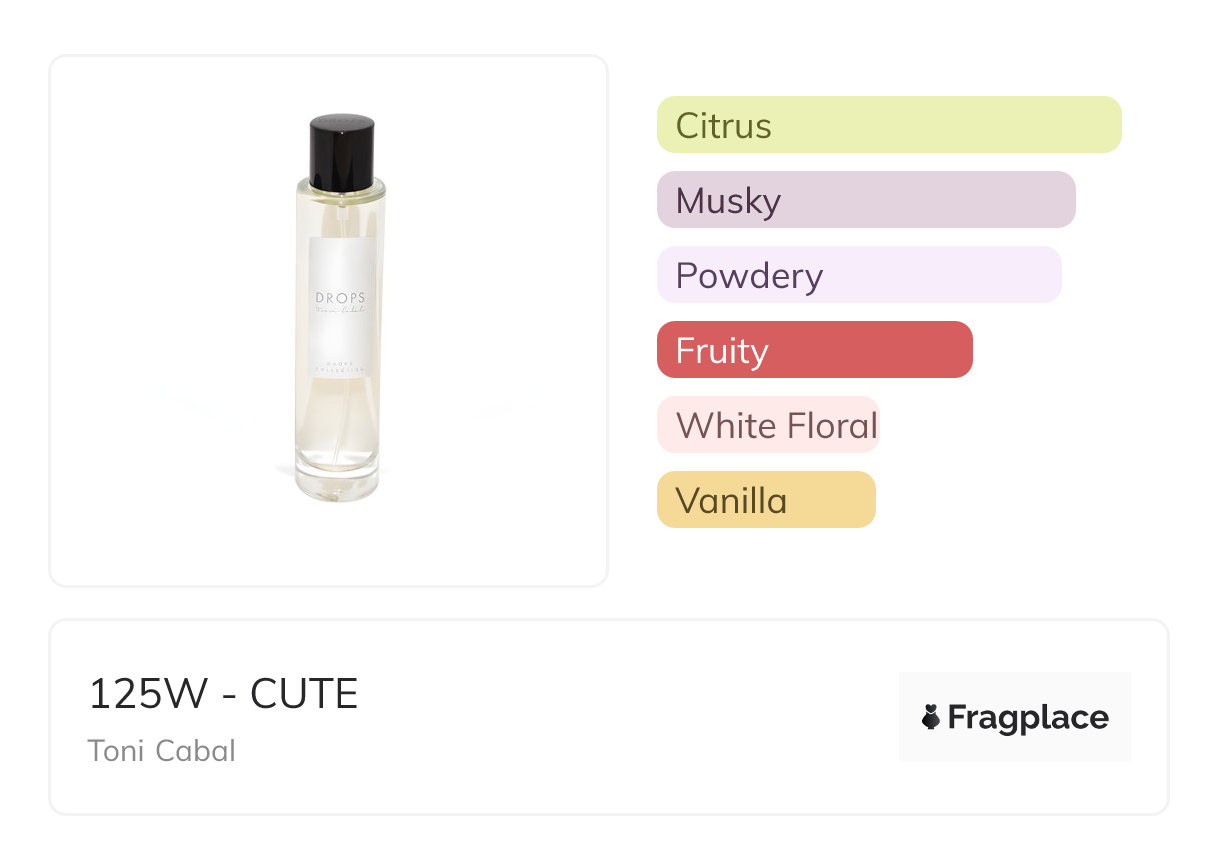Click the Fragplace wordmark text
The height and width of the screenshot is (864, 1218).
[1028, 717]
